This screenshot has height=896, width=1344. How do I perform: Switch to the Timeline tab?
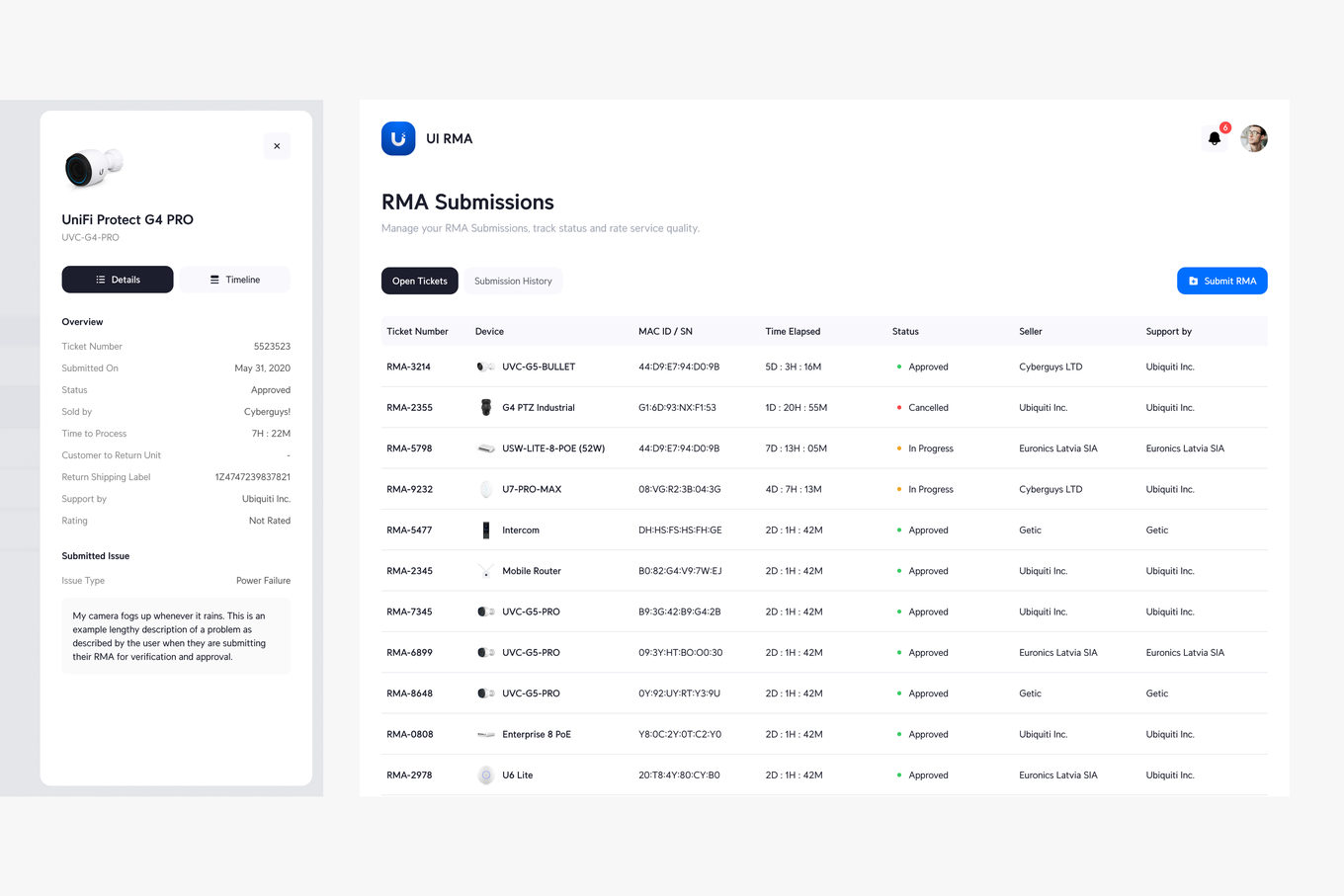click(234, 280)
